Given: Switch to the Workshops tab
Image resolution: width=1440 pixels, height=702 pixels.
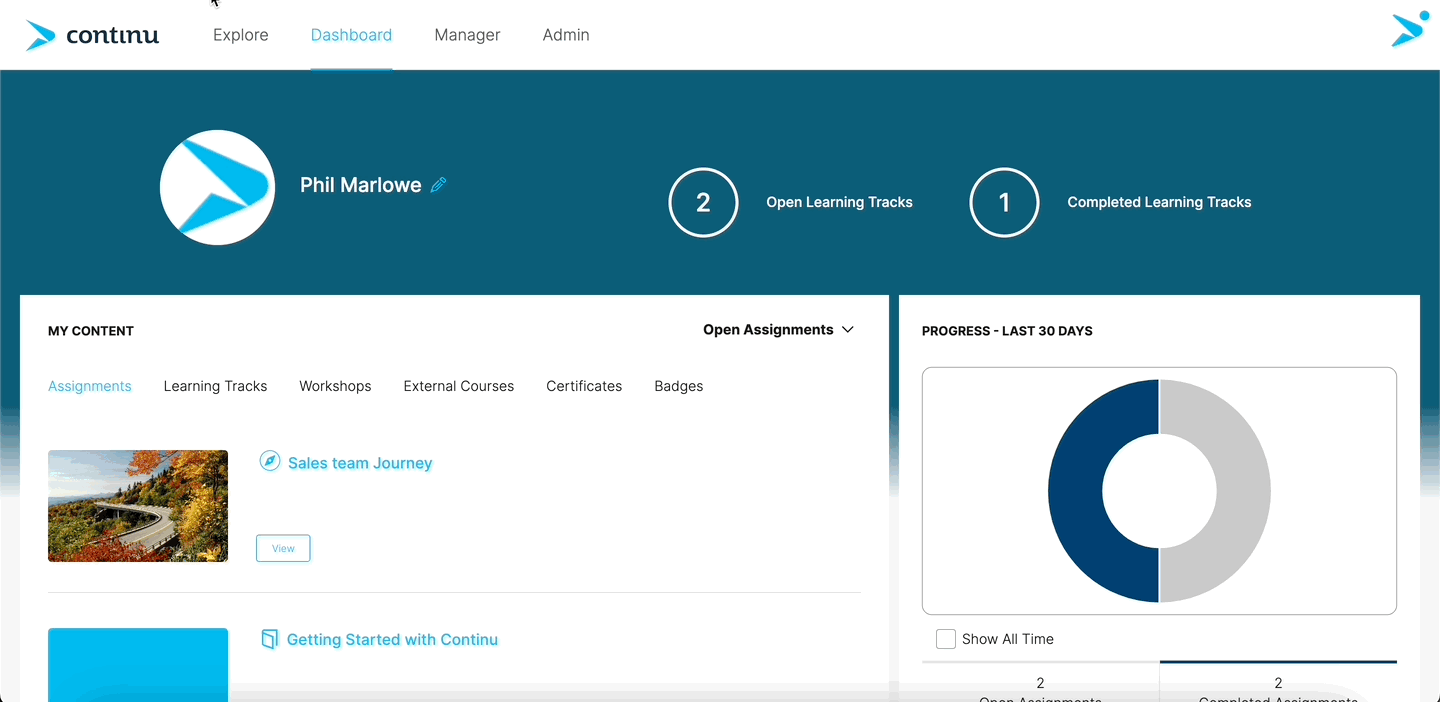Looking at the screenshot, I should coord(335,386).
